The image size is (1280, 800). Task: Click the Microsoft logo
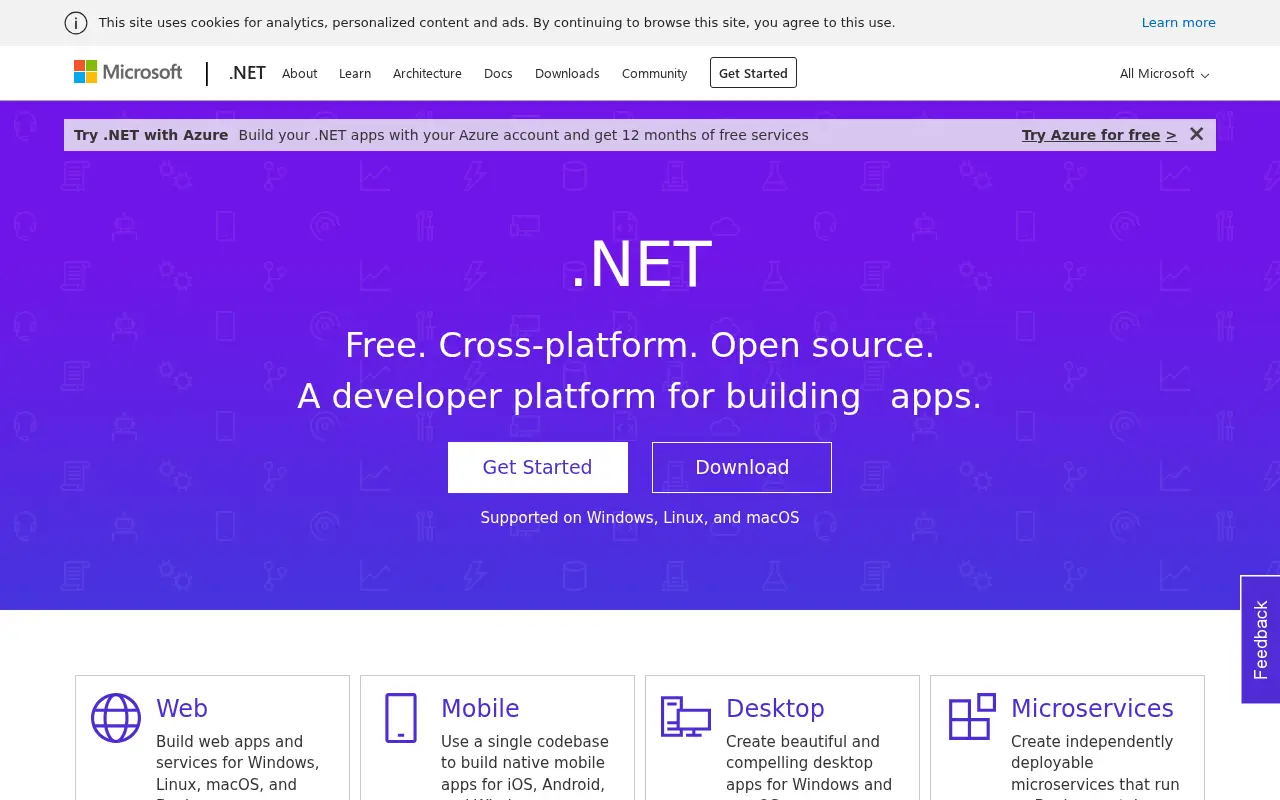(x=128, y=72)
